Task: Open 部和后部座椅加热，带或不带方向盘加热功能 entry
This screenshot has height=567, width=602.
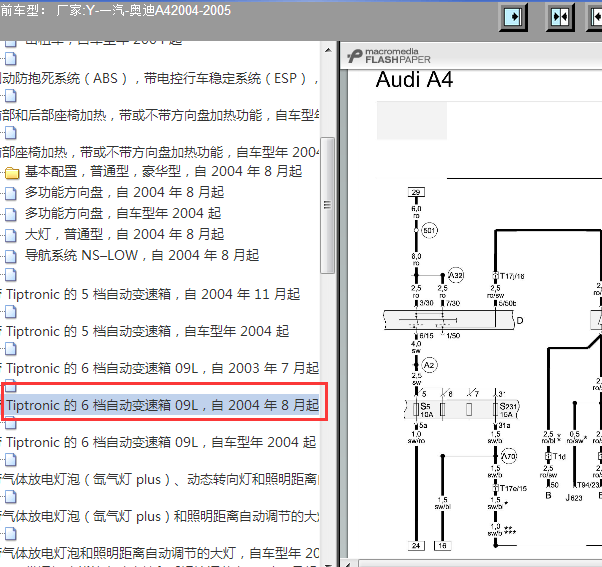Action: (160, 115)
